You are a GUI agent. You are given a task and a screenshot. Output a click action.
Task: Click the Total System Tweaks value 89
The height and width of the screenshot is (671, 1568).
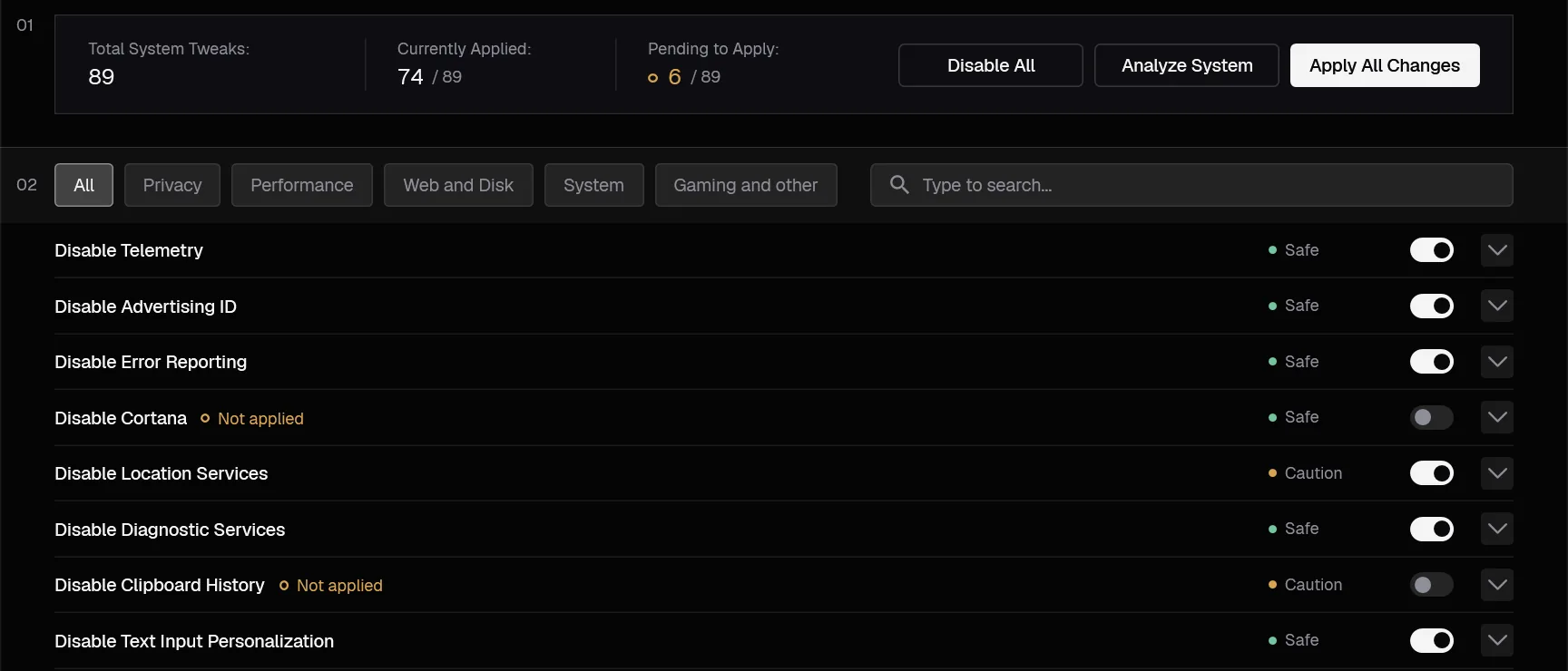click(102, 77)
